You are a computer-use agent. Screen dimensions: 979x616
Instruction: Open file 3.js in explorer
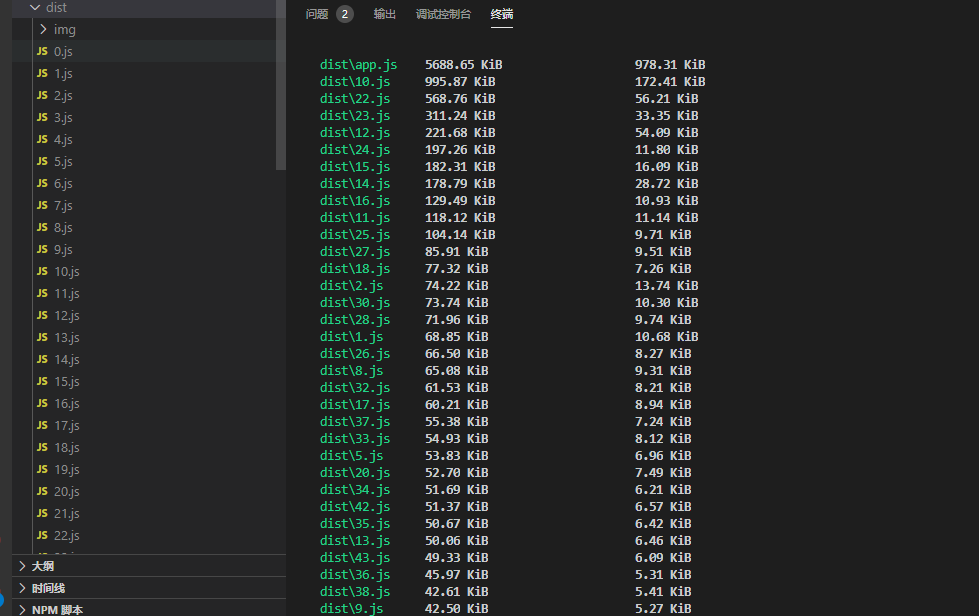[63, 117]
